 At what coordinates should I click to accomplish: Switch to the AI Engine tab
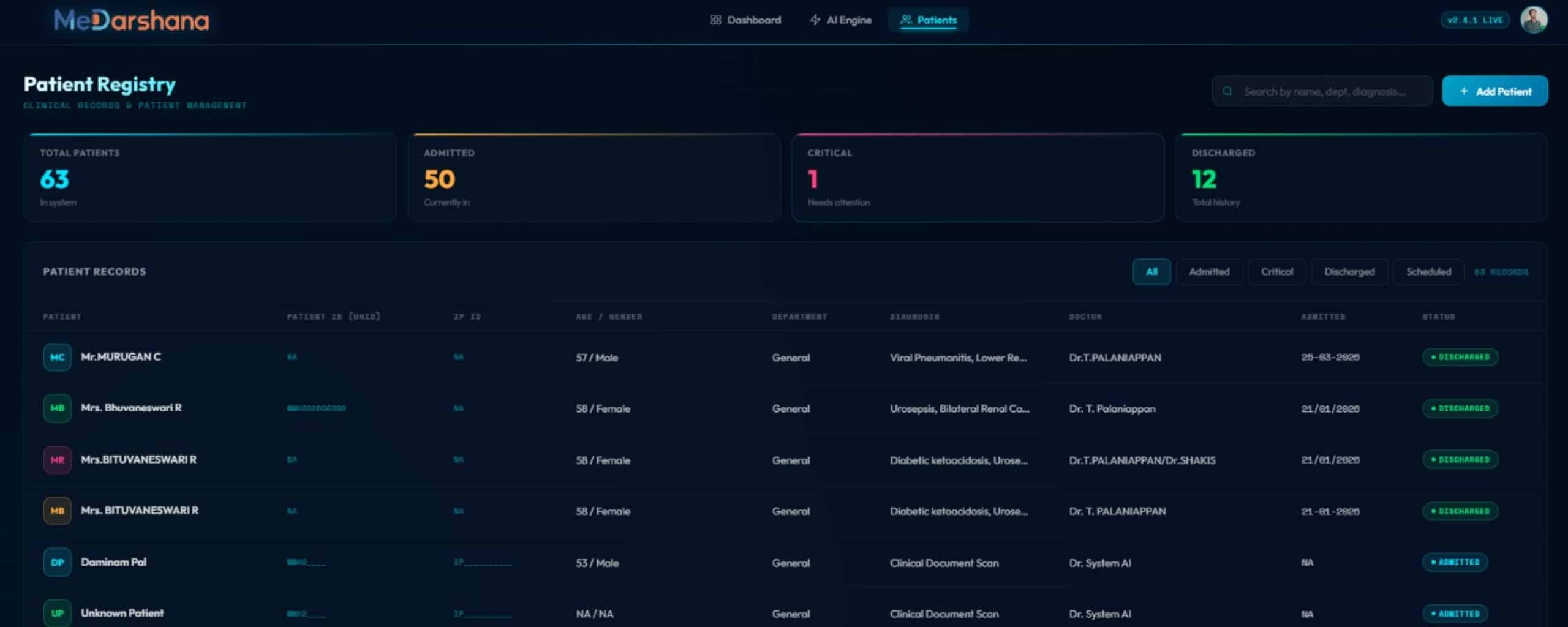(x=840, y=20)
